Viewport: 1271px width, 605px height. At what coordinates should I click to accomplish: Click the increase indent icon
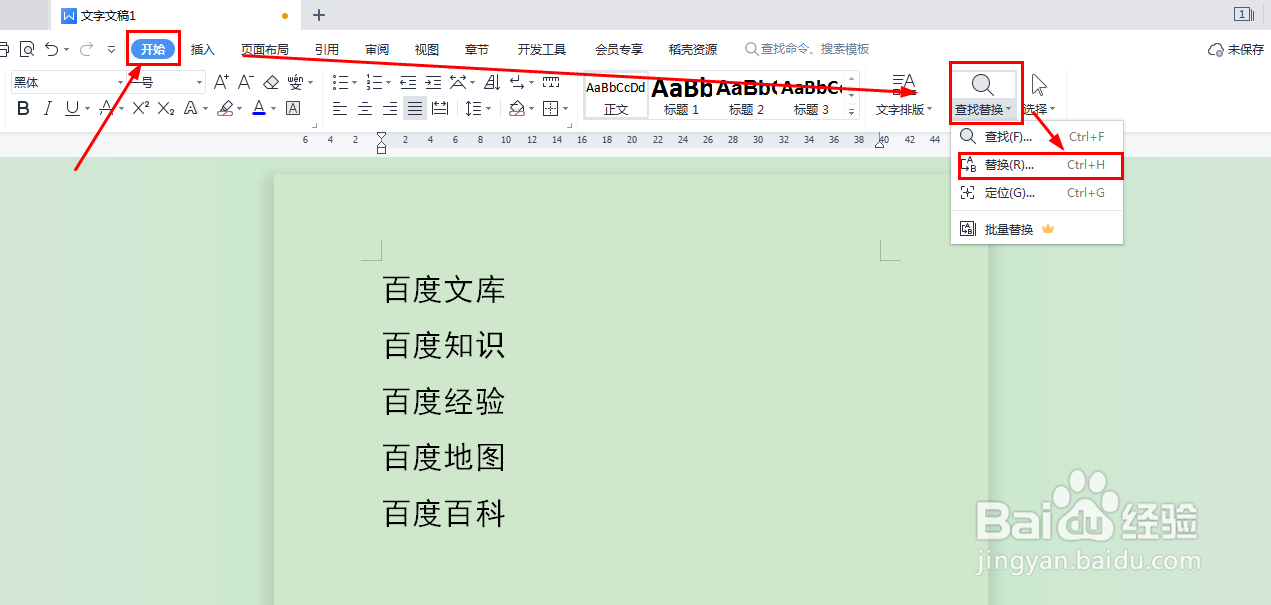pos(433,82)
